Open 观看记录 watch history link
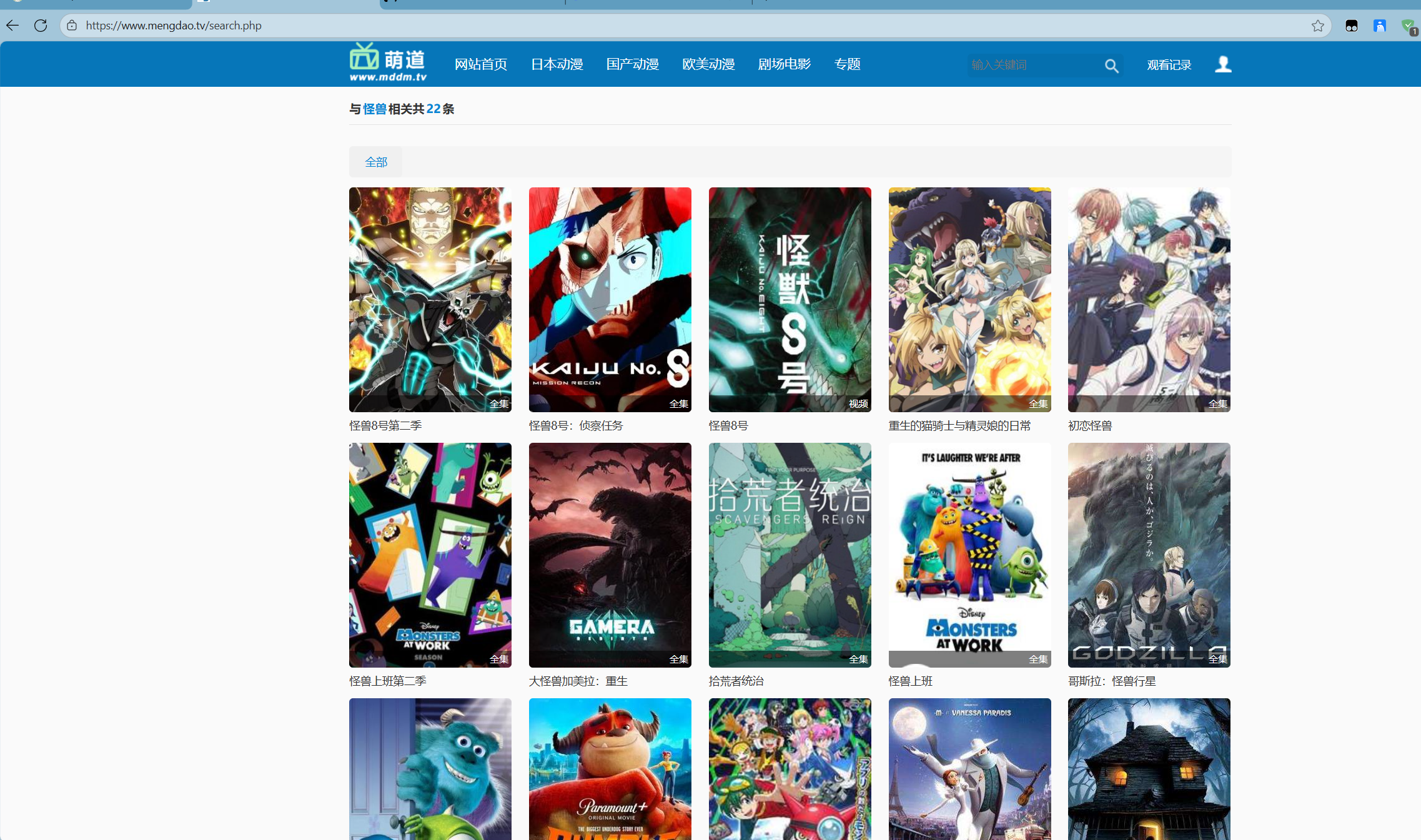1421x840 pixels. pyautogui.click(x=1169, y=65)
